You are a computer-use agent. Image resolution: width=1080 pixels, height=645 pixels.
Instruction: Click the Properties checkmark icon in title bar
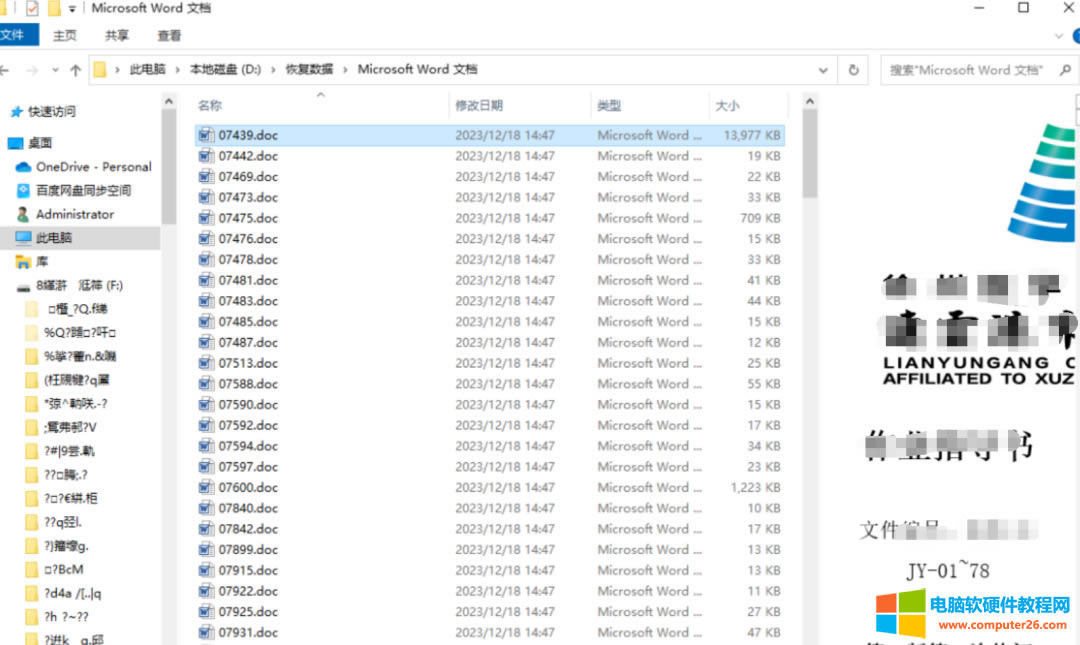32,9
